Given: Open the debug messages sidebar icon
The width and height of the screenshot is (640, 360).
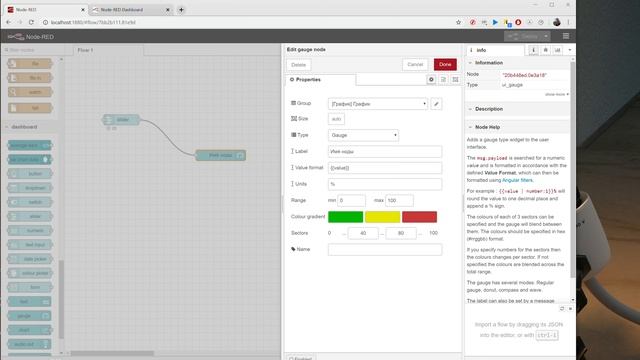Looking at the screenshot, I should (x=545, y=50).
